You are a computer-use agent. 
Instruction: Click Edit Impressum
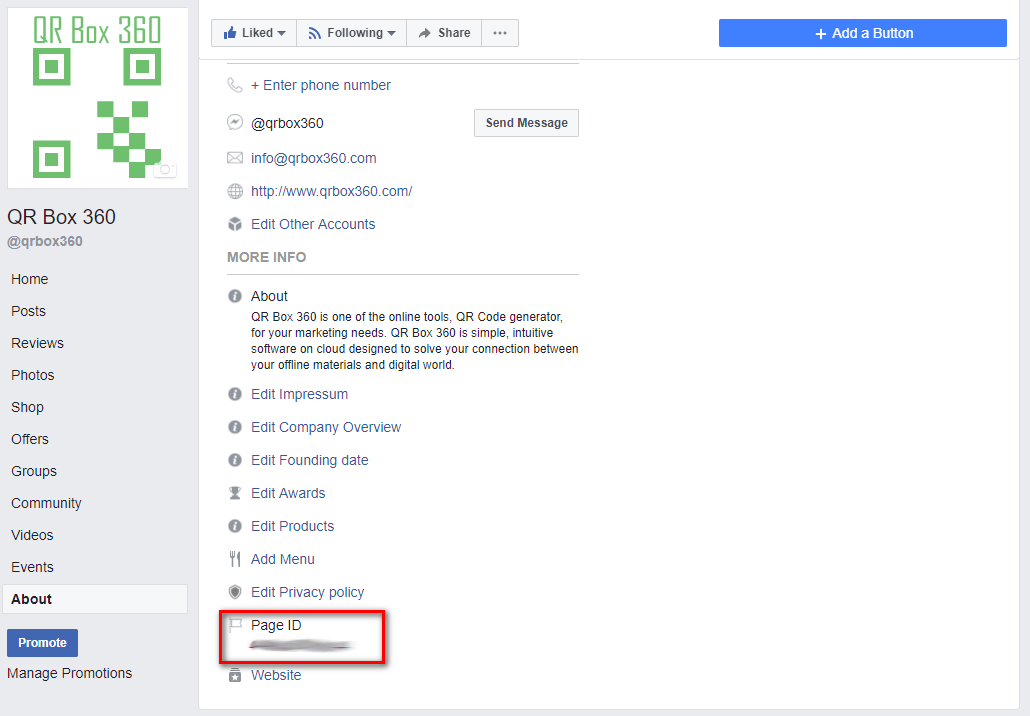pos(300,394)
